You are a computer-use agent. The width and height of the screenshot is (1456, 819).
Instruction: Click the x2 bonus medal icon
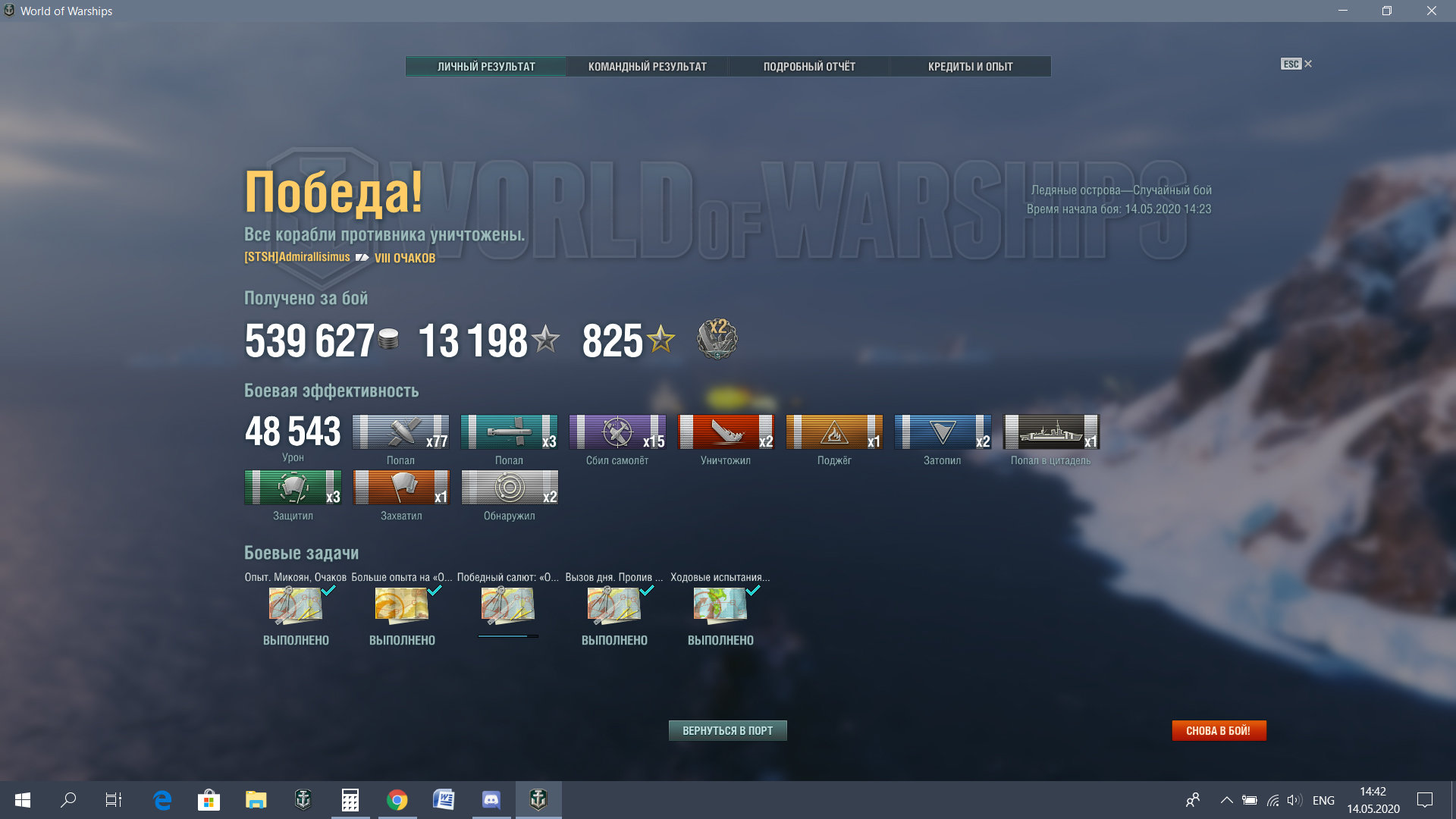point(717,339)
